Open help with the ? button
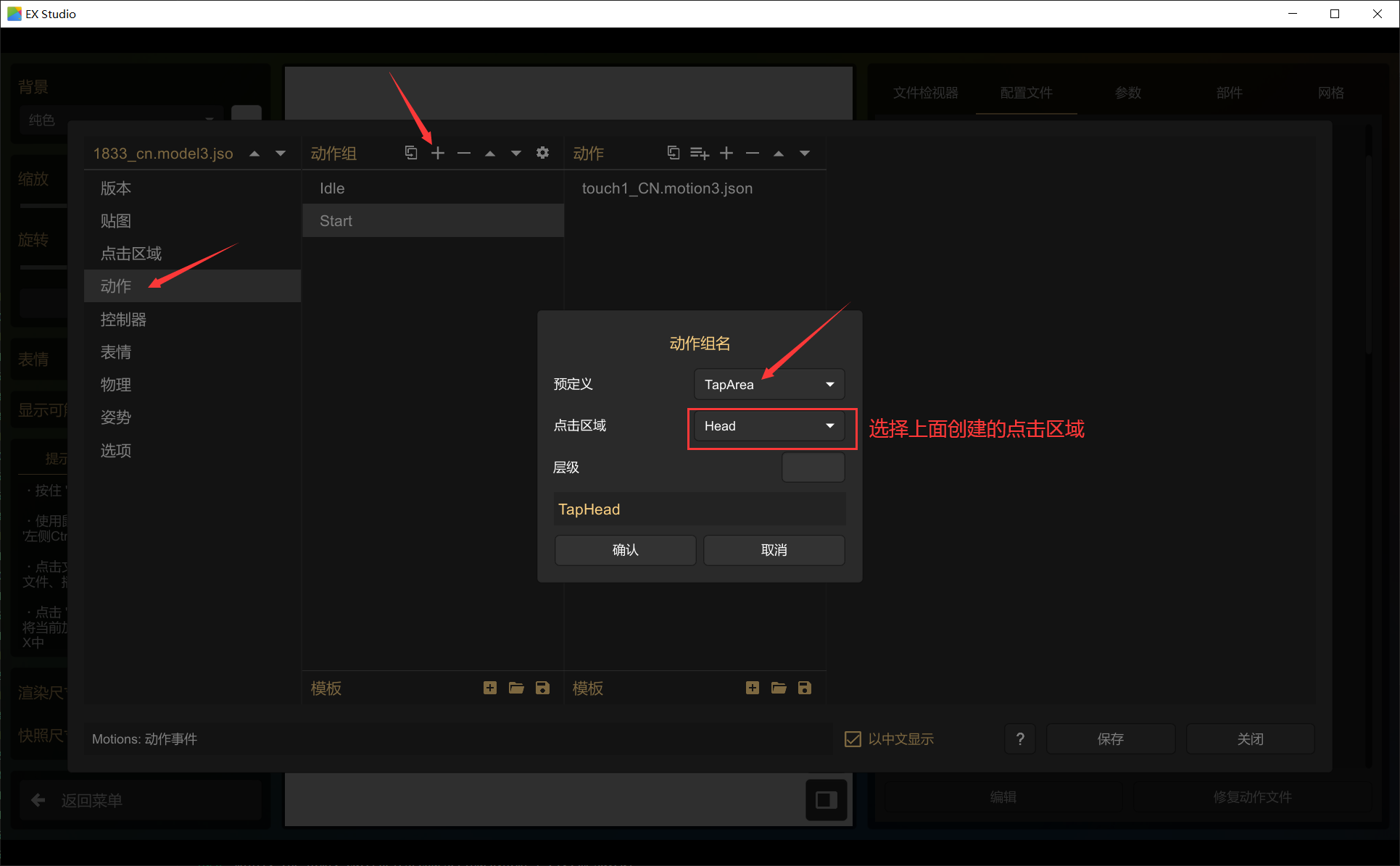Image resolution: width=1400 pixels, height=866 pixels. pos(1020,738)
